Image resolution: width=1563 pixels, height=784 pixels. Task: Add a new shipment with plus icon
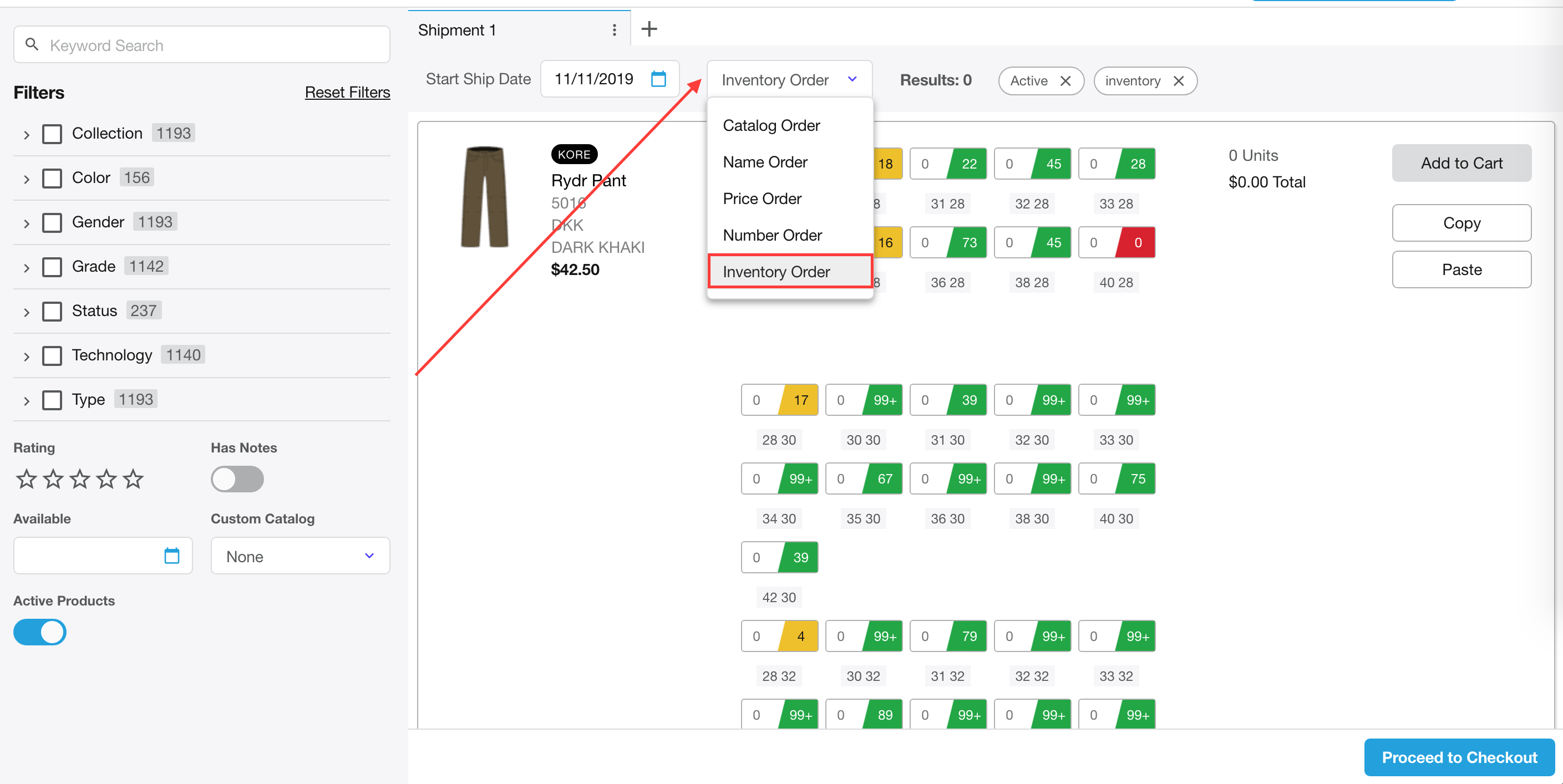[x=648, y=29]
